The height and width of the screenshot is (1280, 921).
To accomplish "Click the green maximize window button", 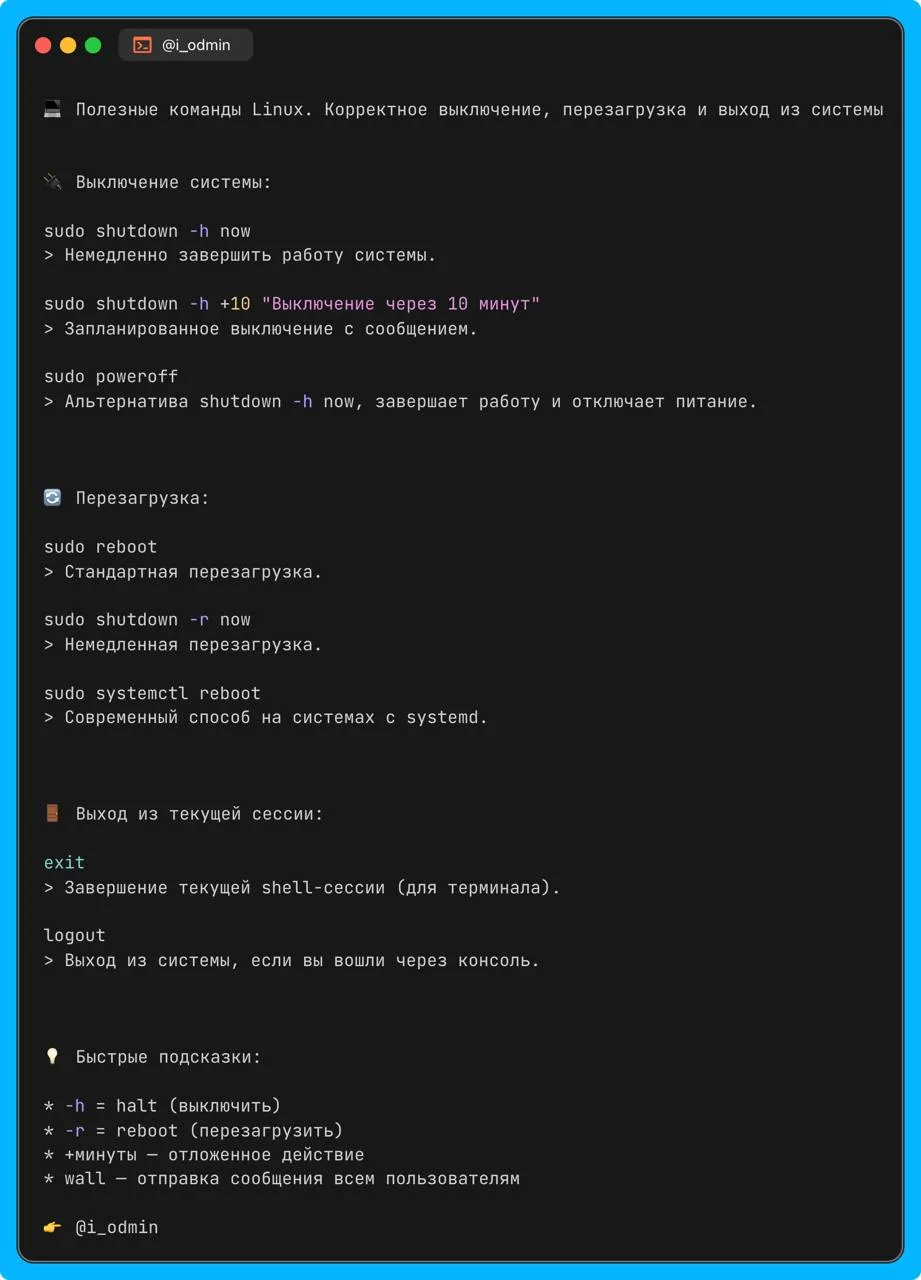I will 93,45.
